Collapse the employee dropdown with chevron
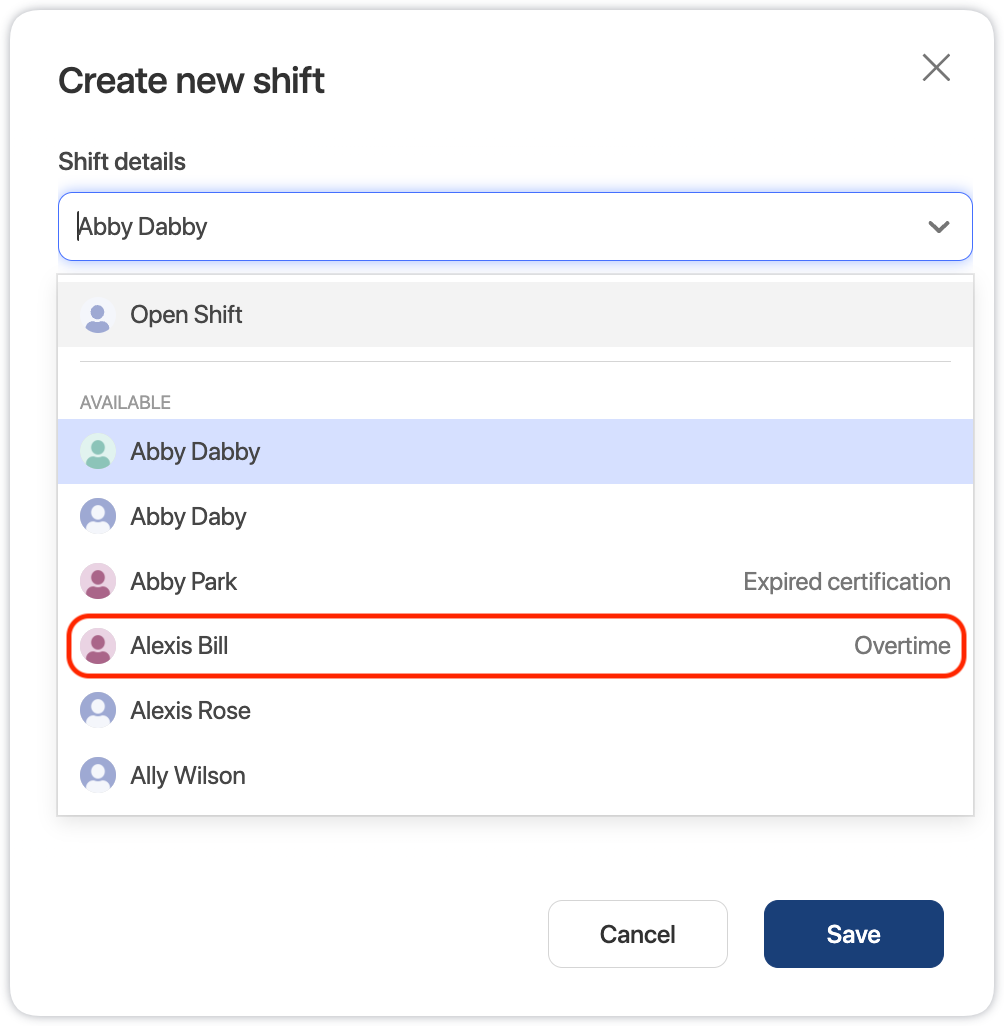This screenshot has width=1004, height=1026. click(939, 227)
